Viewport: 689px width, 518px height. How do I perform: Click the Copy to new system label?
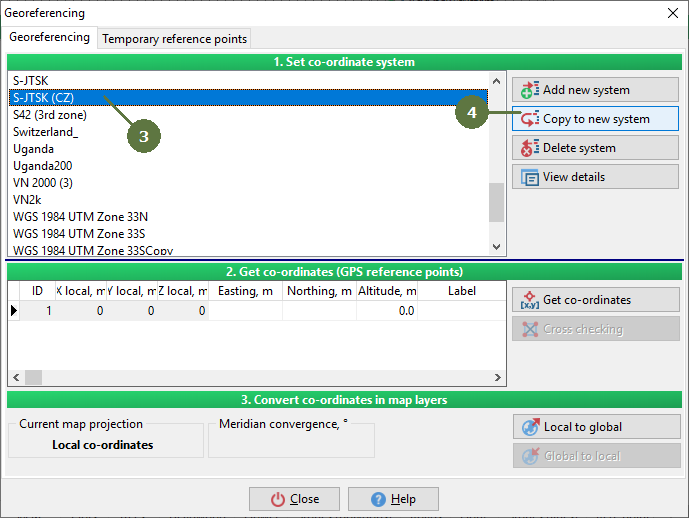[x=596, y=119]
